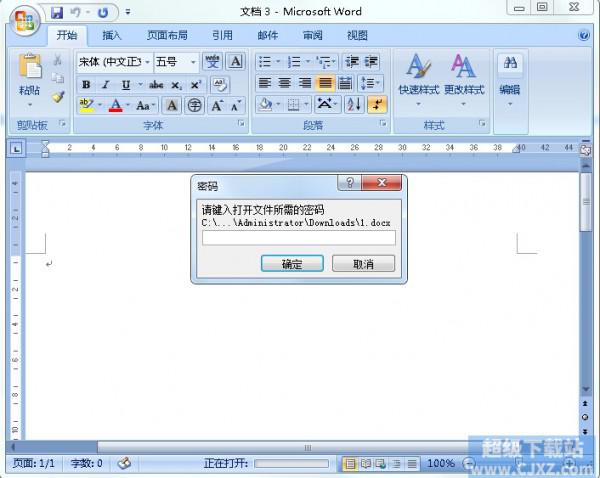Toggle show paragraph marks
The width and height of the screenshot is (600, 478).
[x=377, y=104]
